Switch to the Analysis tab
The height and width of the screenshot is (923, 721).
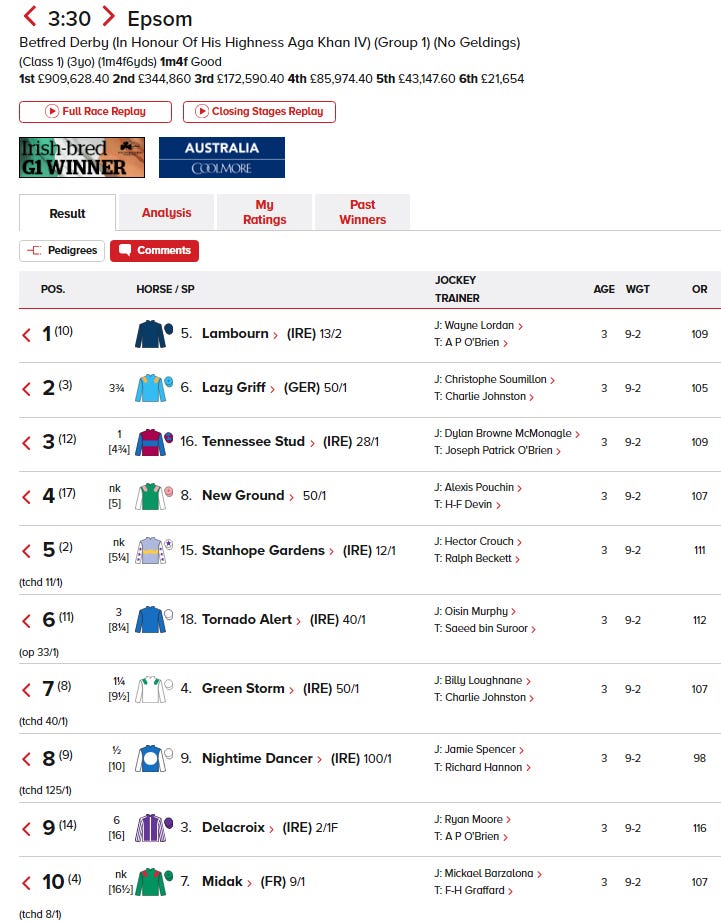coord(167,213)
